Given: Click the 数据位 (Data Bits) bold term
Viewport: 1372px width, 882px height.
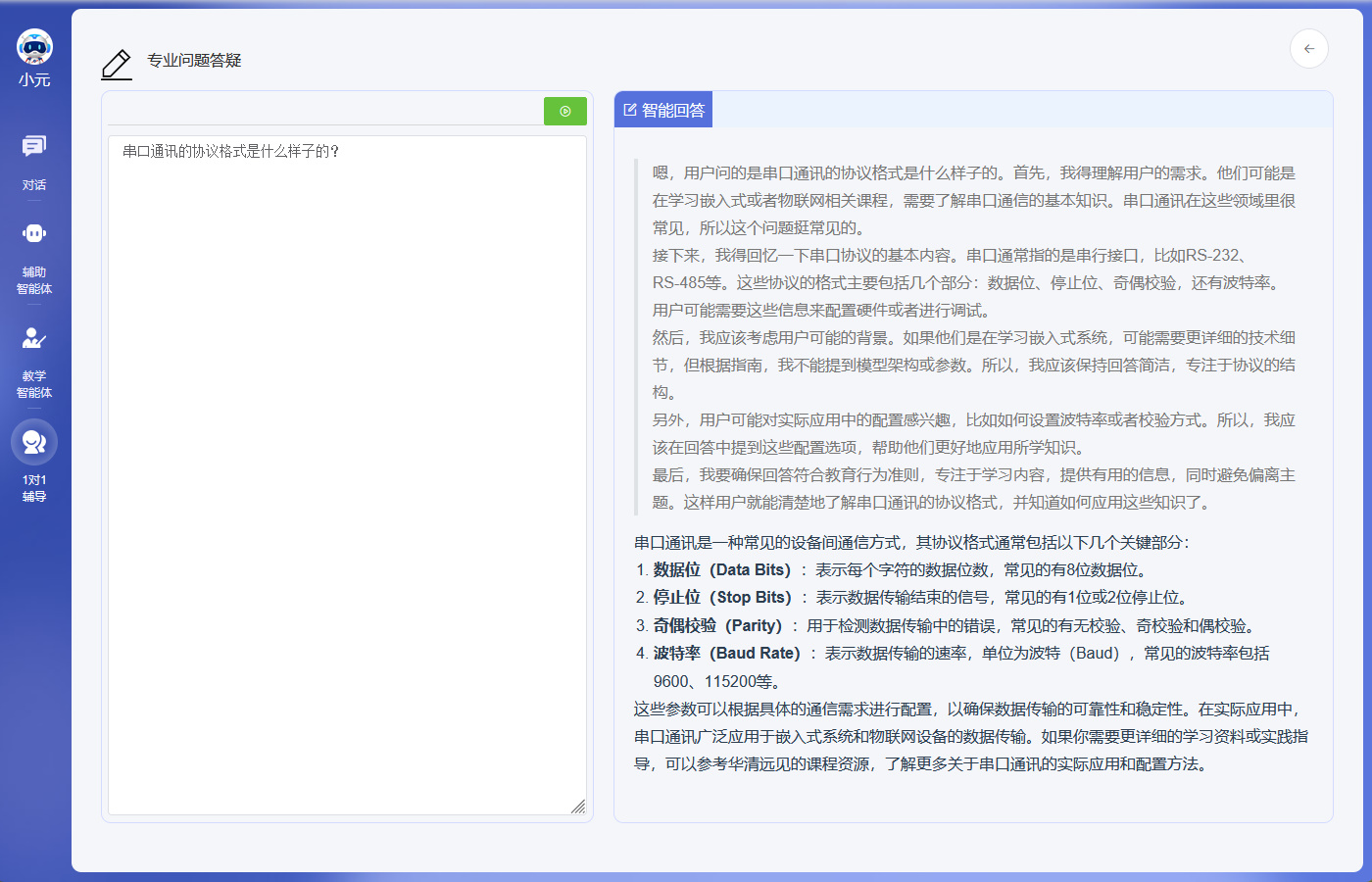Looking at the screenshot, I should point(722,569).
